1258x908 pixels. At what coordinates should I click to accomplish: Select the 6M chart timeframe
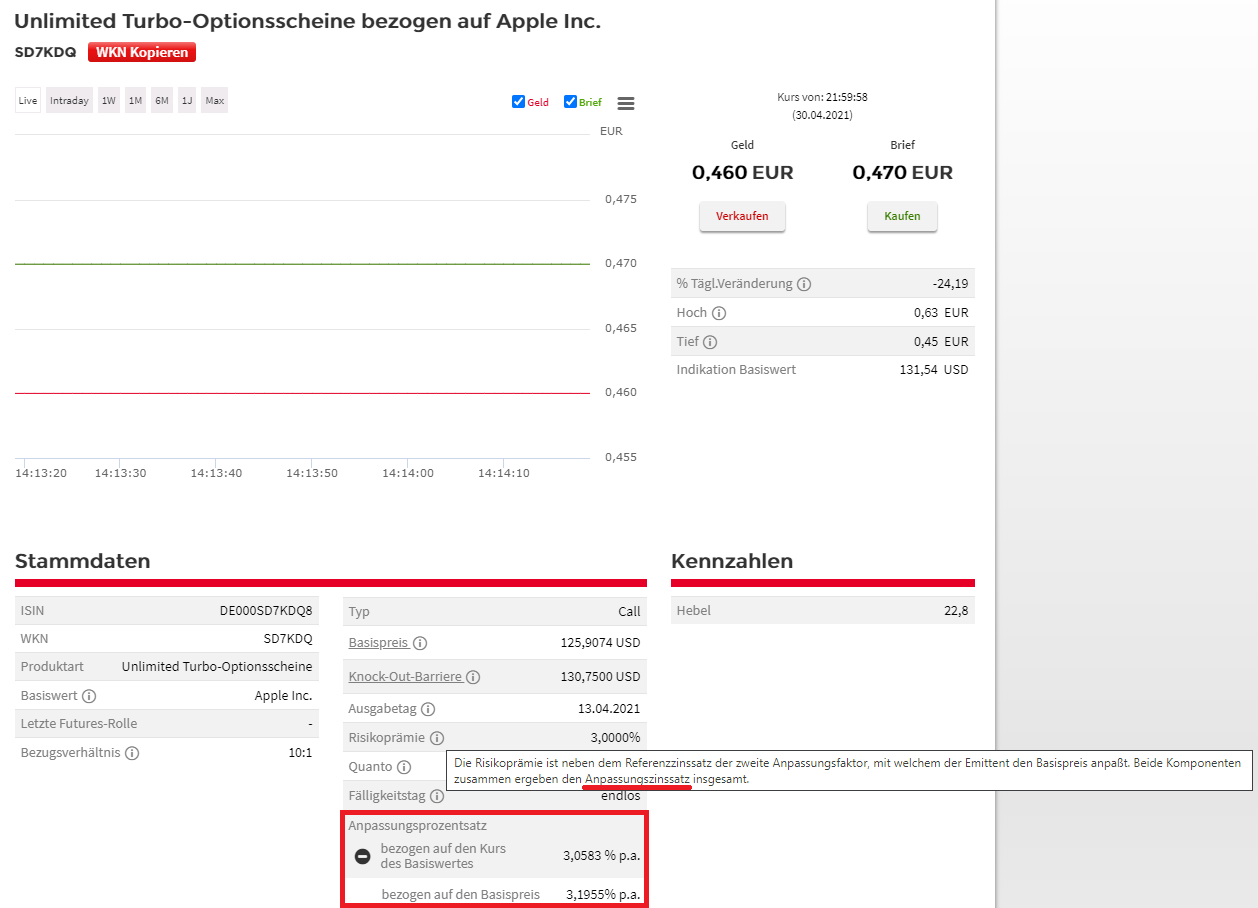[162, 101]
